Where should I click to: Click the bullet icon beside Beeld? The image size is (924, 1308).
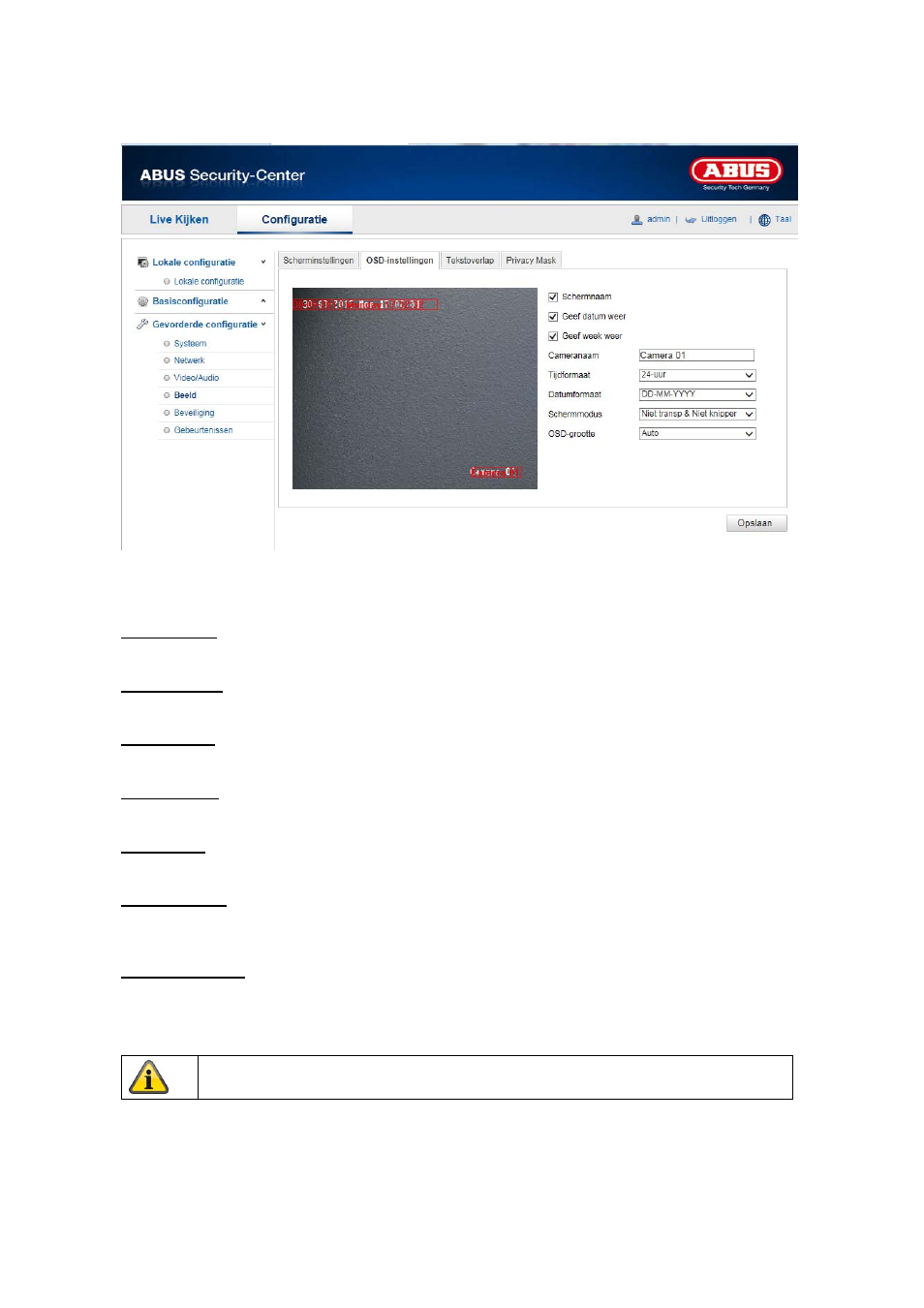[167, 395]
